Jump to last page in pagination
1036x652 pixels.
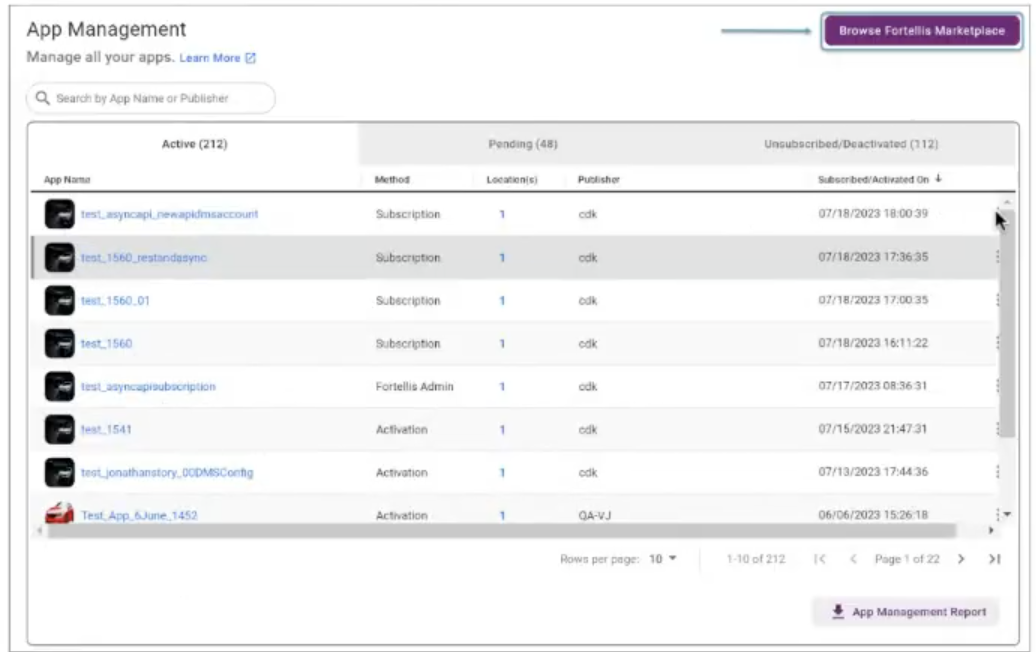tap(994, 559)
